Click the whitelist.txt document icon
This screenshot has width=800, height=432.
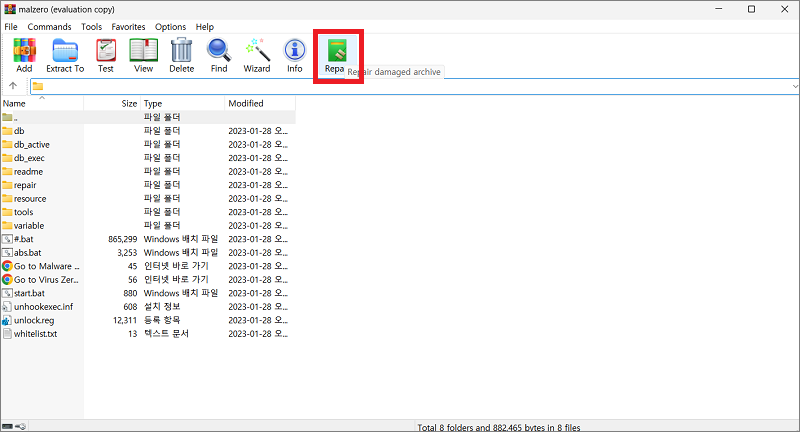coord(7,334)
